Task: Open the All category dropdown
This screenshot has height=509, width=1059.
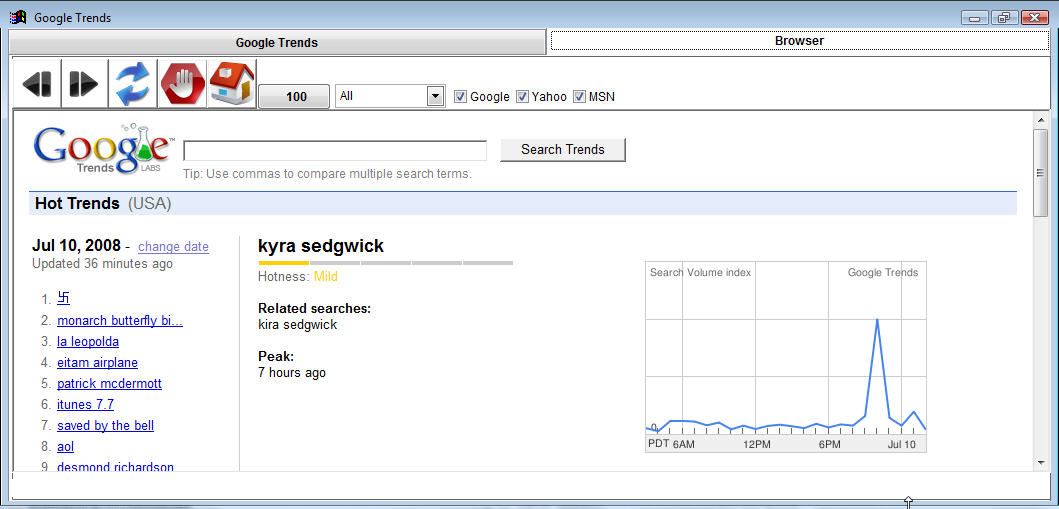Action: click(x=390, y=96)
